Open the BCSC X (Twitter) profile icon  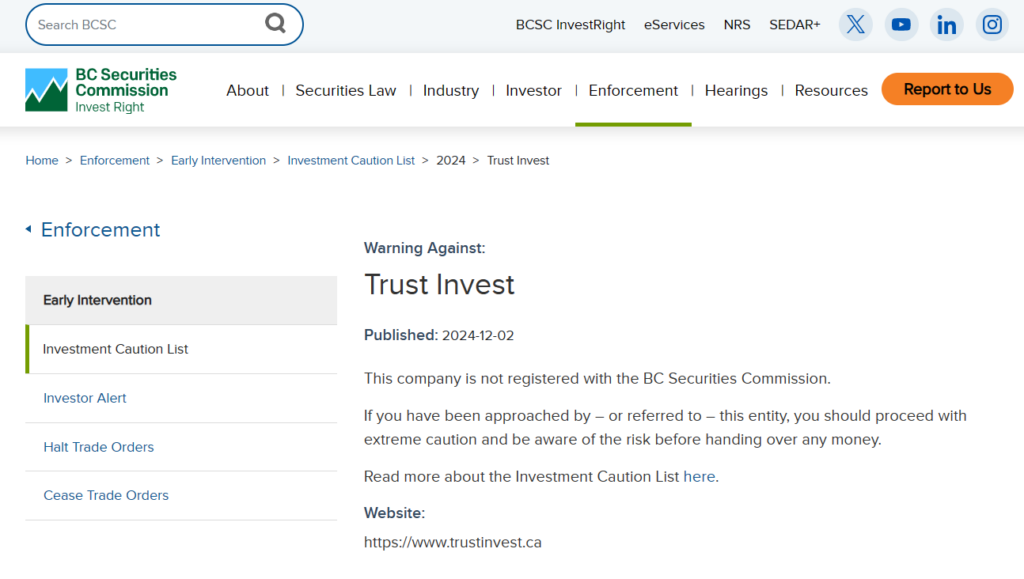pyautogui.click(x=856, y=25)
